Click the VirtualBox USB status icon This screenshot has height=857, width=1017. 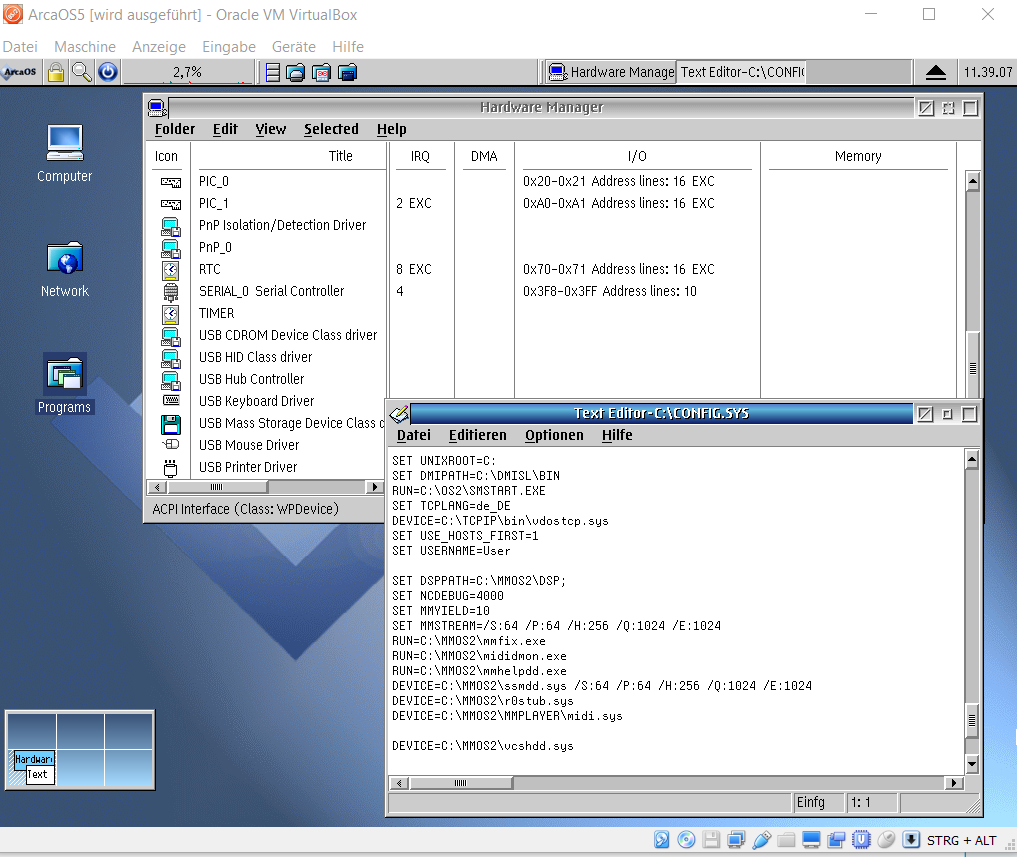pos(761,839)
